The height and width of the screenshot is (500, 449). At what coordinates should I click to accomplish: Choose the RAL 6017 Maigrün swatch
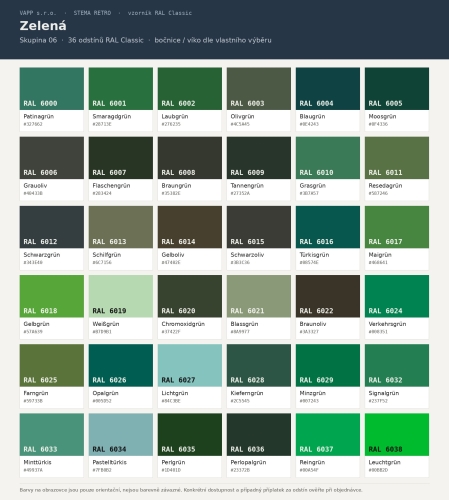point(397,227)
